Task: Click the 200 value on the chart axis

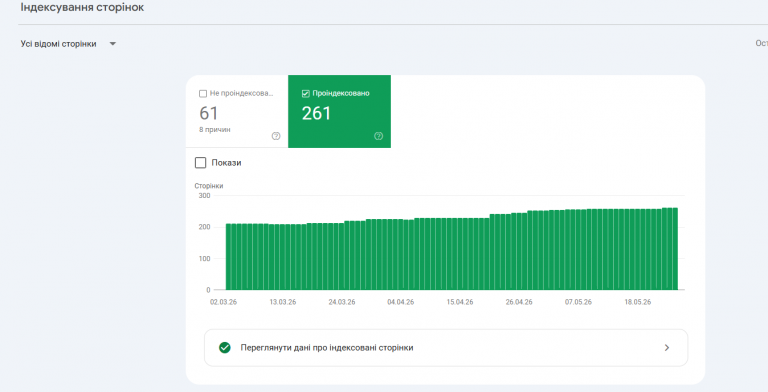Action: [x=204, y=227]
